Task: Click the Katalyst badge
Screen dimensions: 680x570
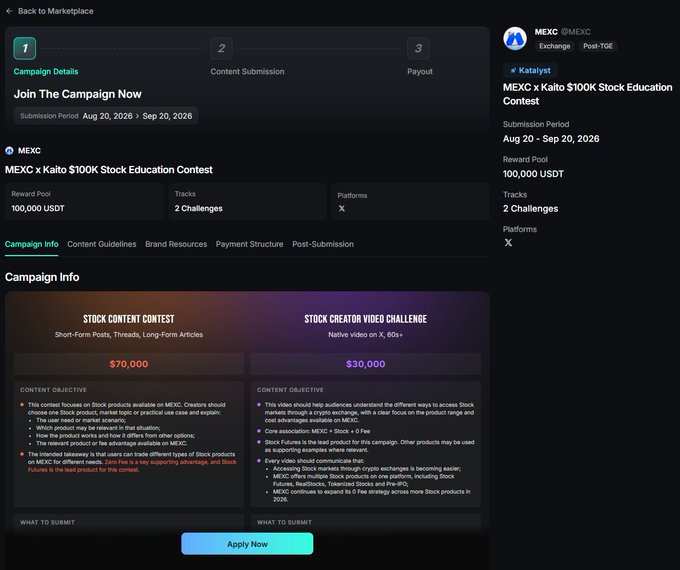Action: [530, 70]
